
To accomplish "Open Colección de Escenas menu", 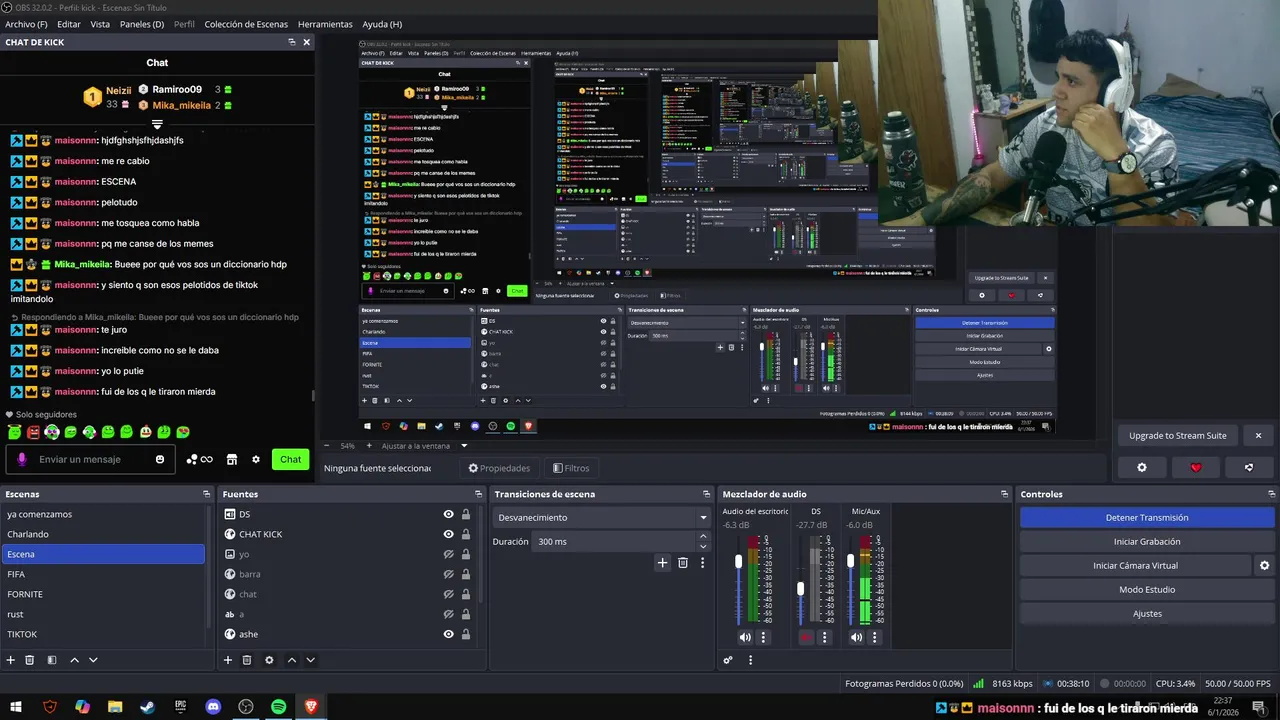I will pos(246,24).
